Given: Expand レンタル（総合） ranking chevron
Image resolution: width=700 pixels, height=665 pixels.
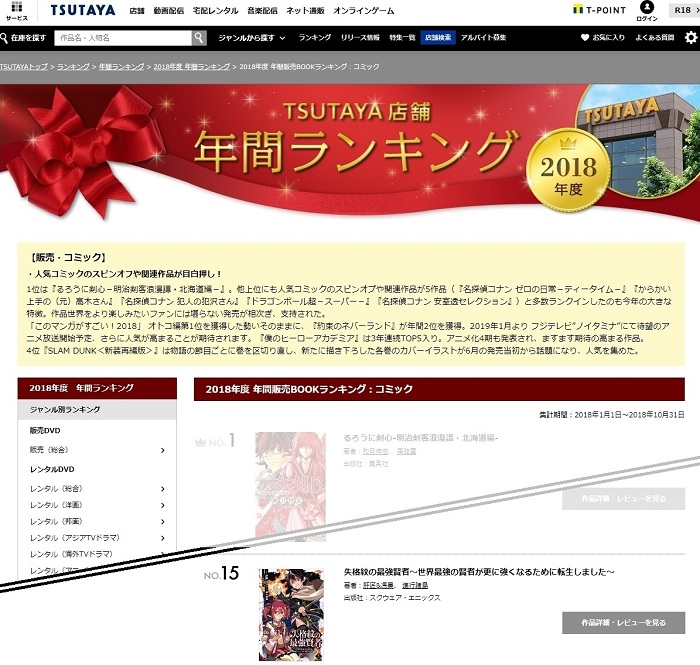Looking at the screenshot, I should 163,489.
